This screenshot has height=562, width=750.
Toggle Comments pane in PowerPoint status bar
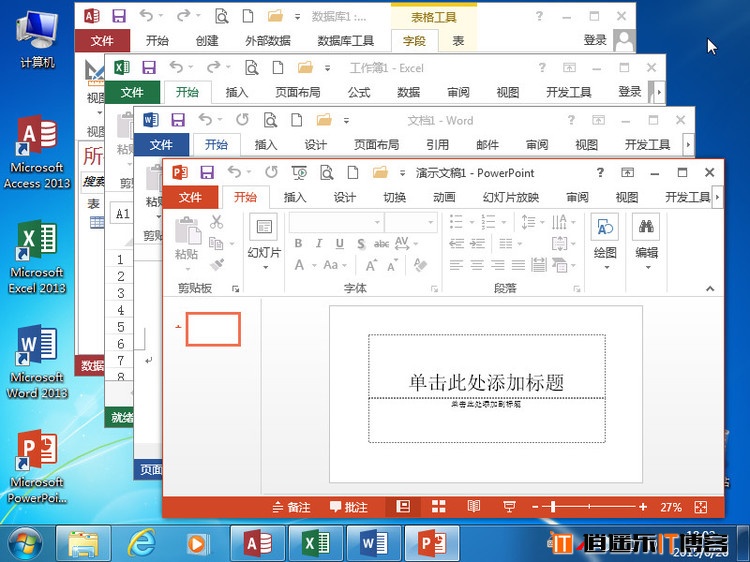point(349,507)
